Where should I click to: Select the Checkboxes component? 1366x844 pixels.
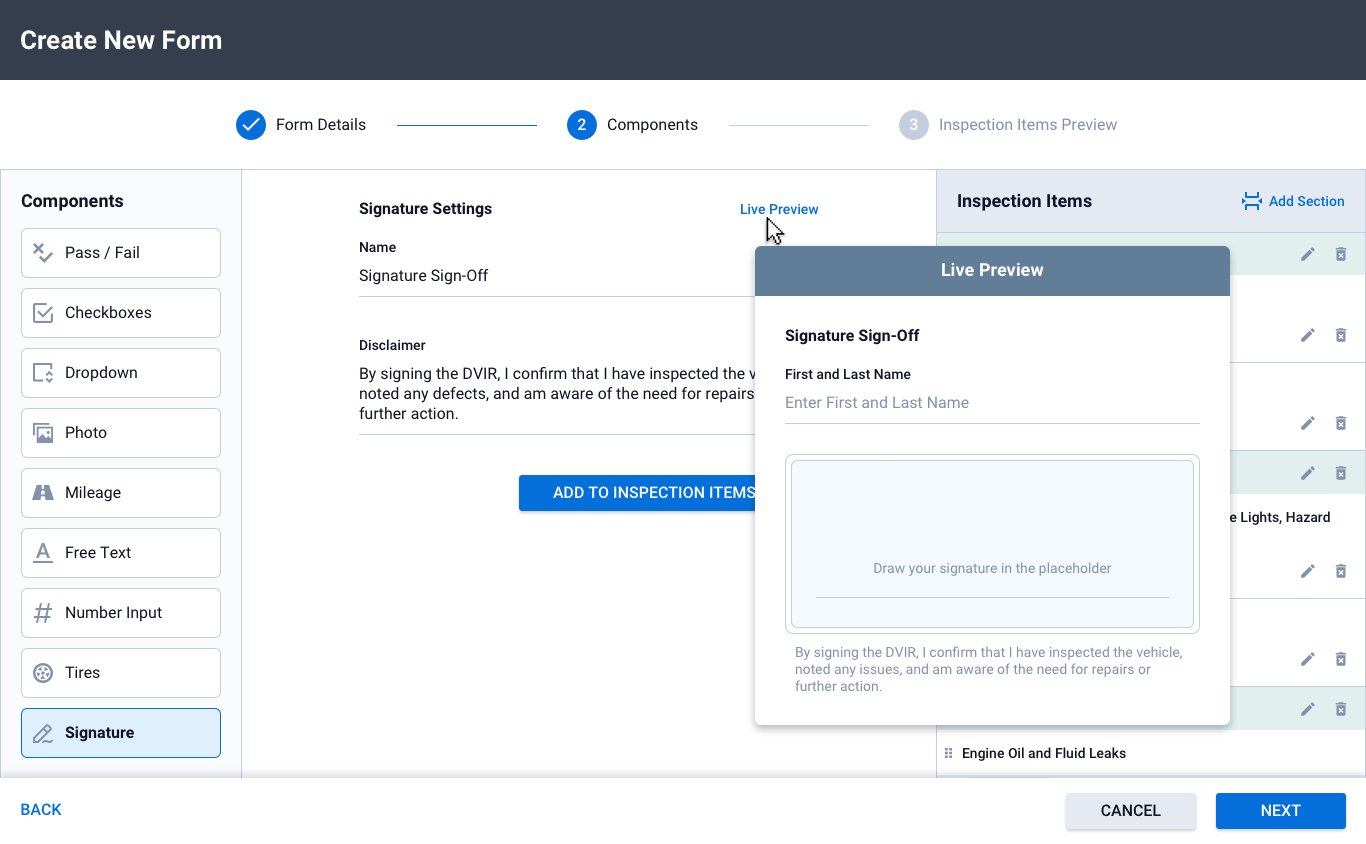click(120, 313)
